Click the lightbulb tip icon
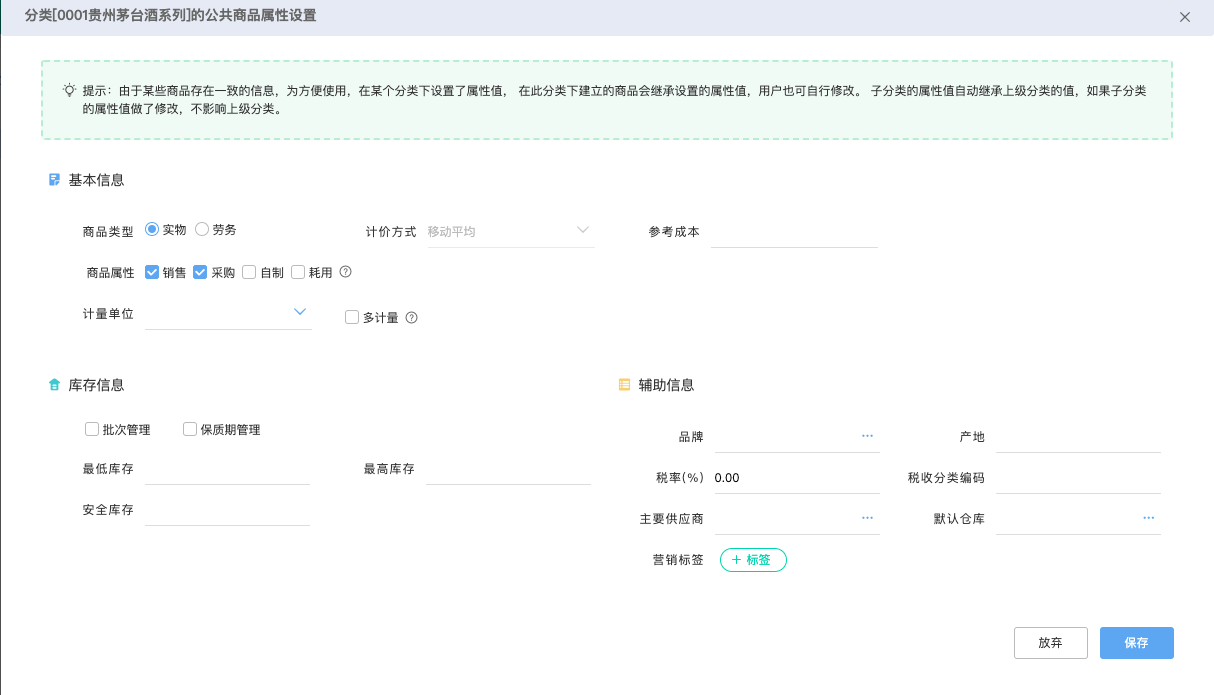This screenshot has height=695, width=1214. click(x=69, y=89)
